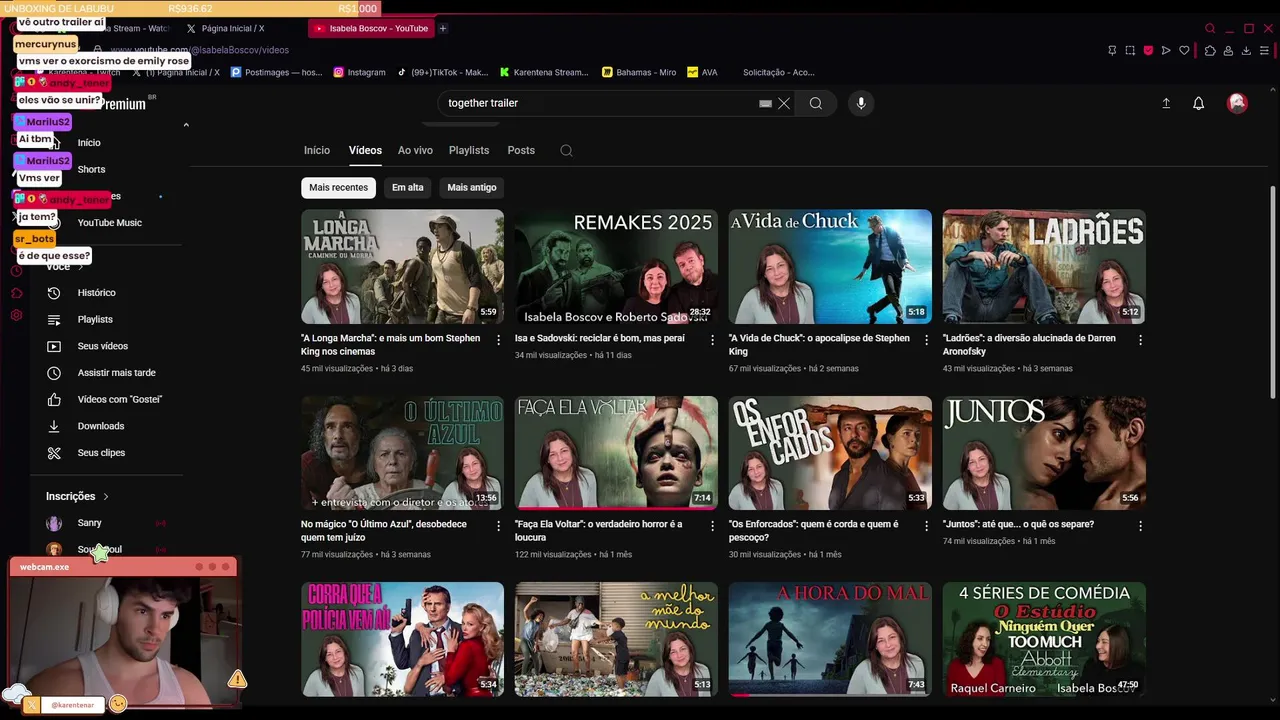Play "A Hora do Mal" thumbnail
1280x720 pixels.
[x=830, y=639]
